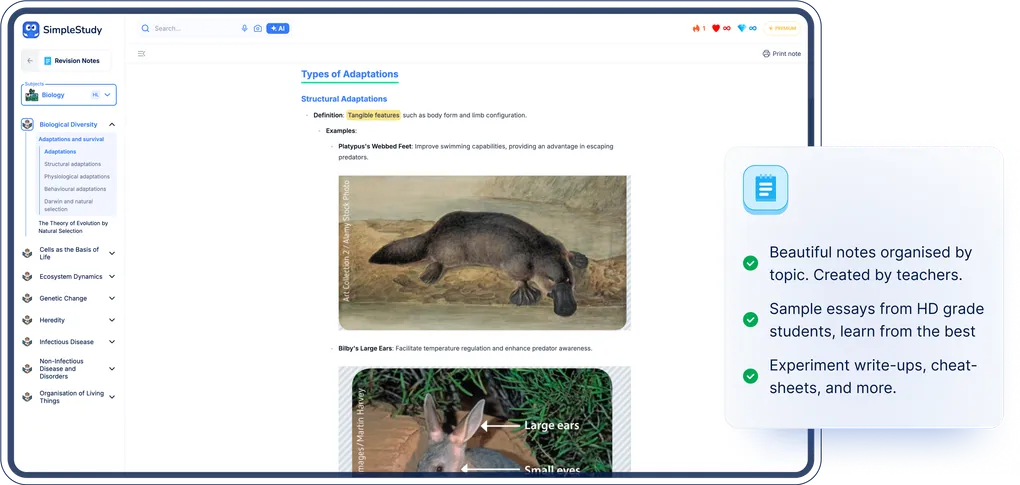The height and width of the screenshot is (485, 1020).
Task: Expand Cells as the Basis of Life
Action: (112, 253)
